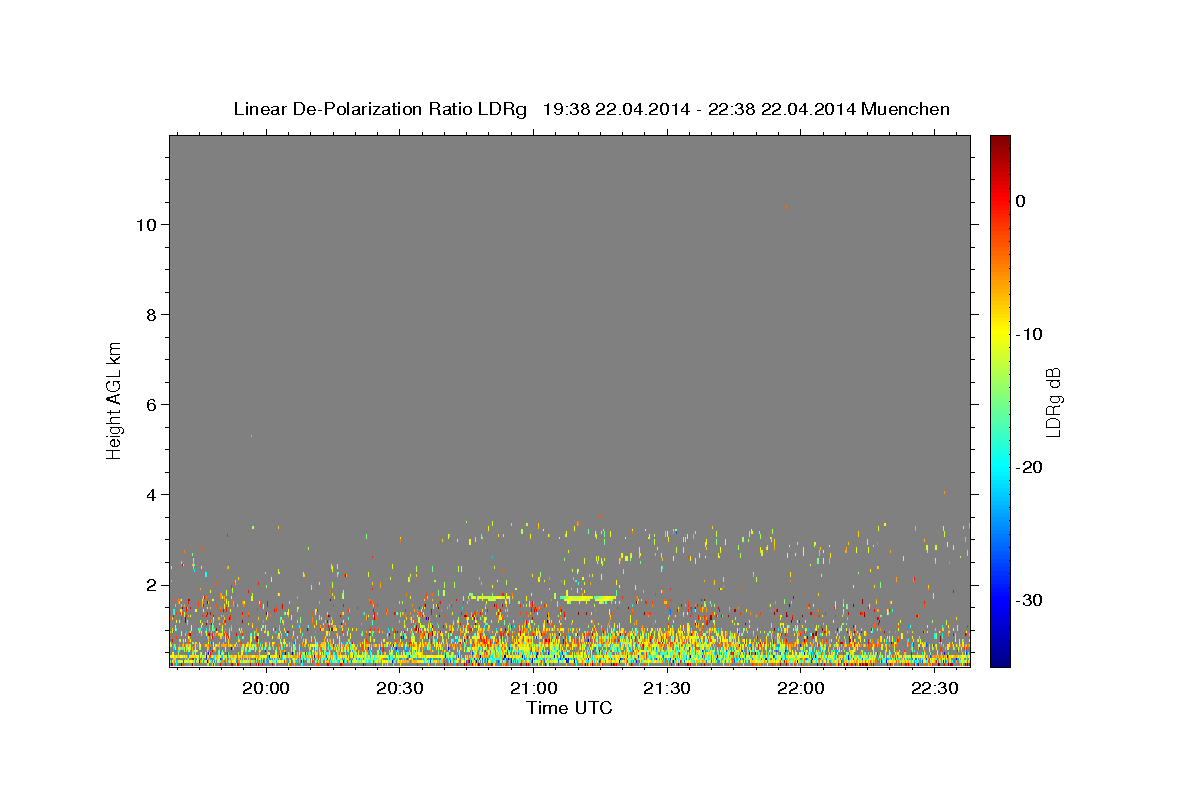Screen dimensions: 1200x800
Task: Click the height tick label 10
Action: point(146,224)
